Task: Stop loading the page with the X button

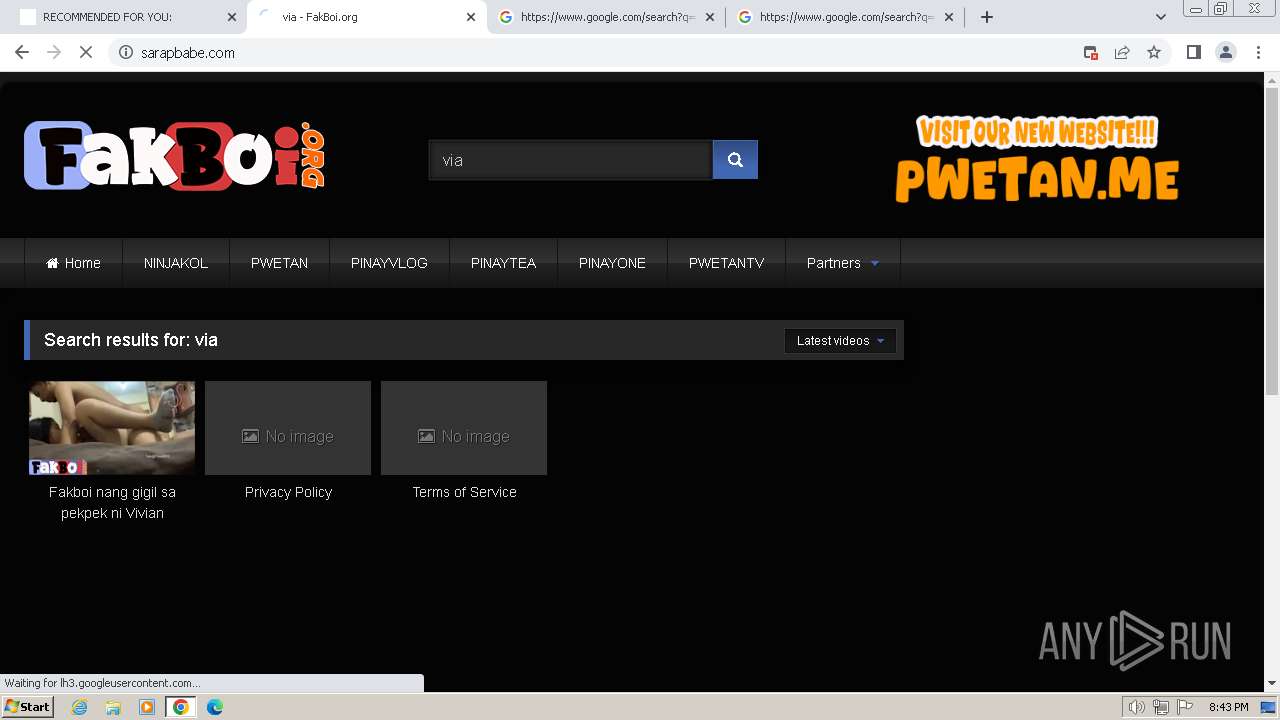Action: tap(86, 53)
